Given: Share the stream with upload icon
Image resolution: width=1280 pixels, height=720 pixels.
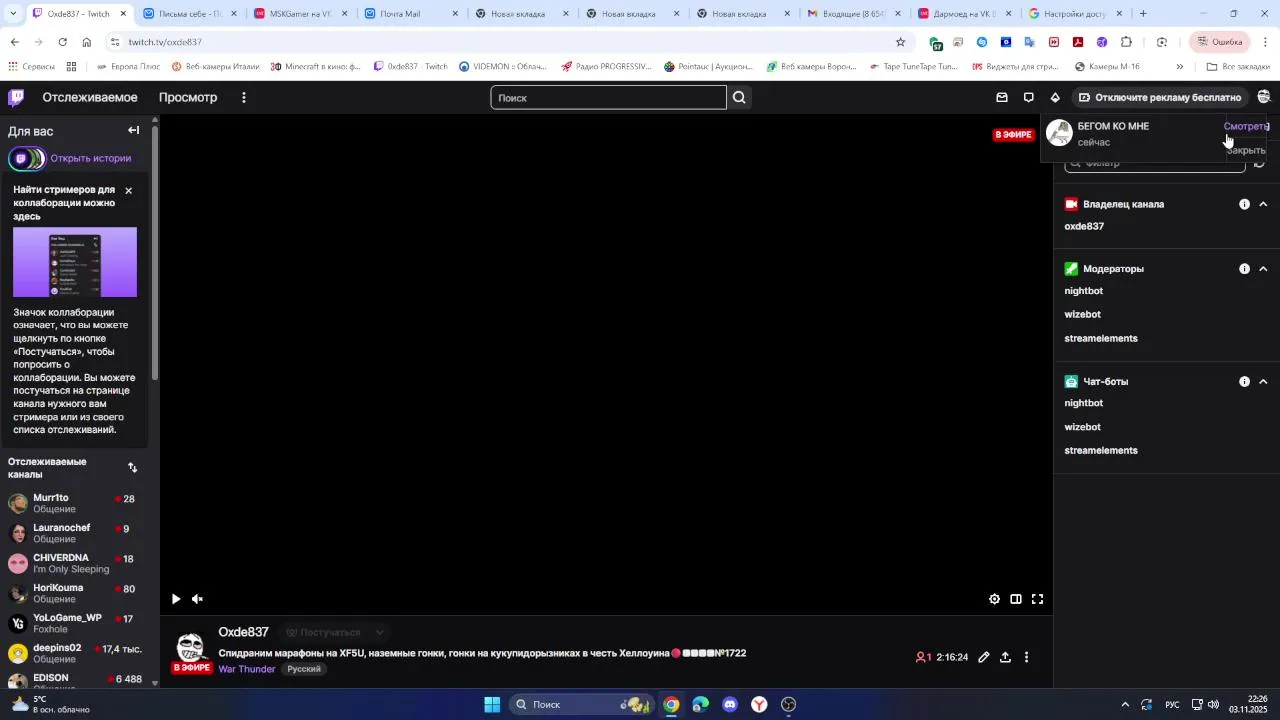Looking at the screenshot, I should click(1005, 657).
